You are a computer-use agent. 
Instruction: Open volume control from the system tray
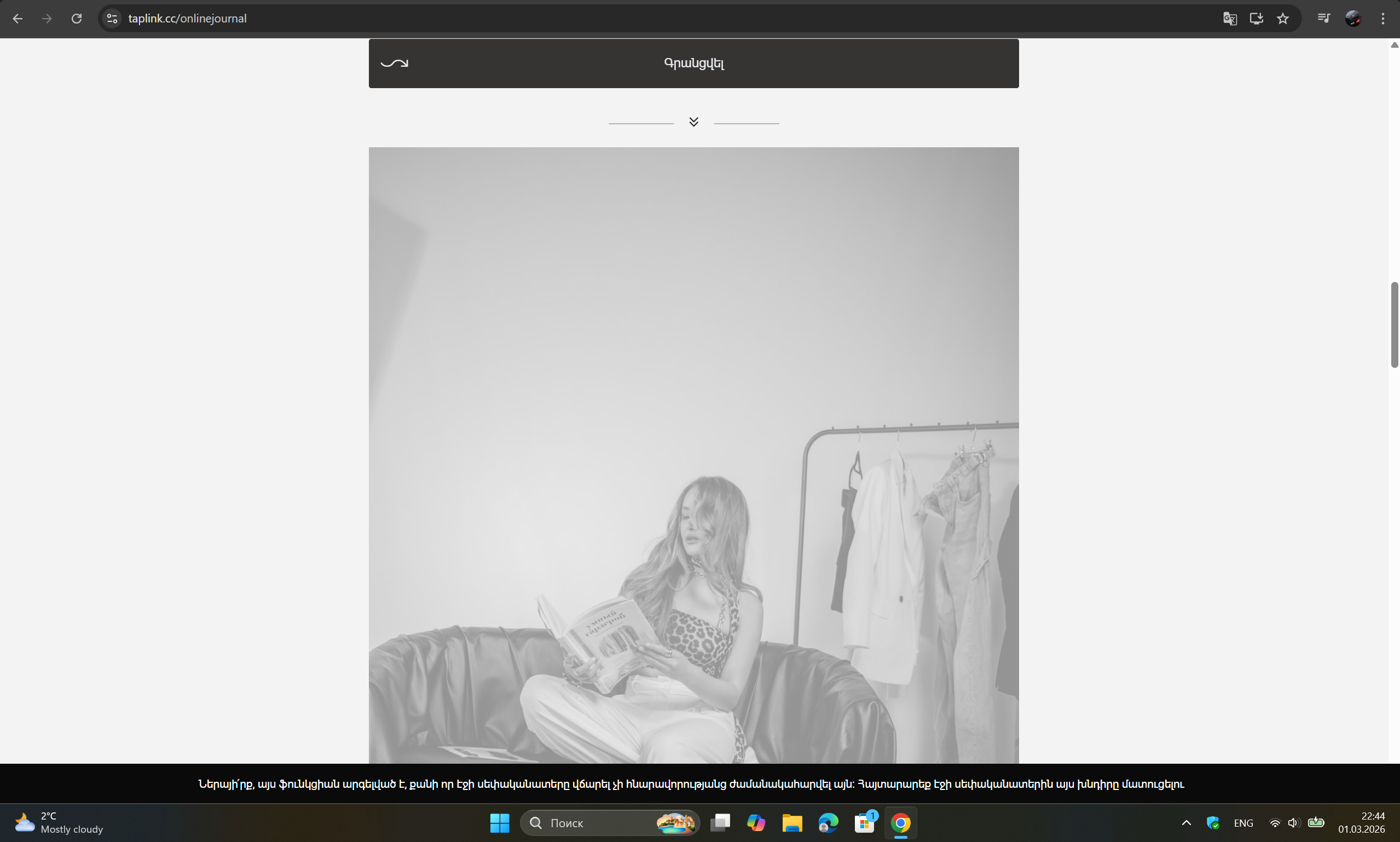tap(1294, 823)
